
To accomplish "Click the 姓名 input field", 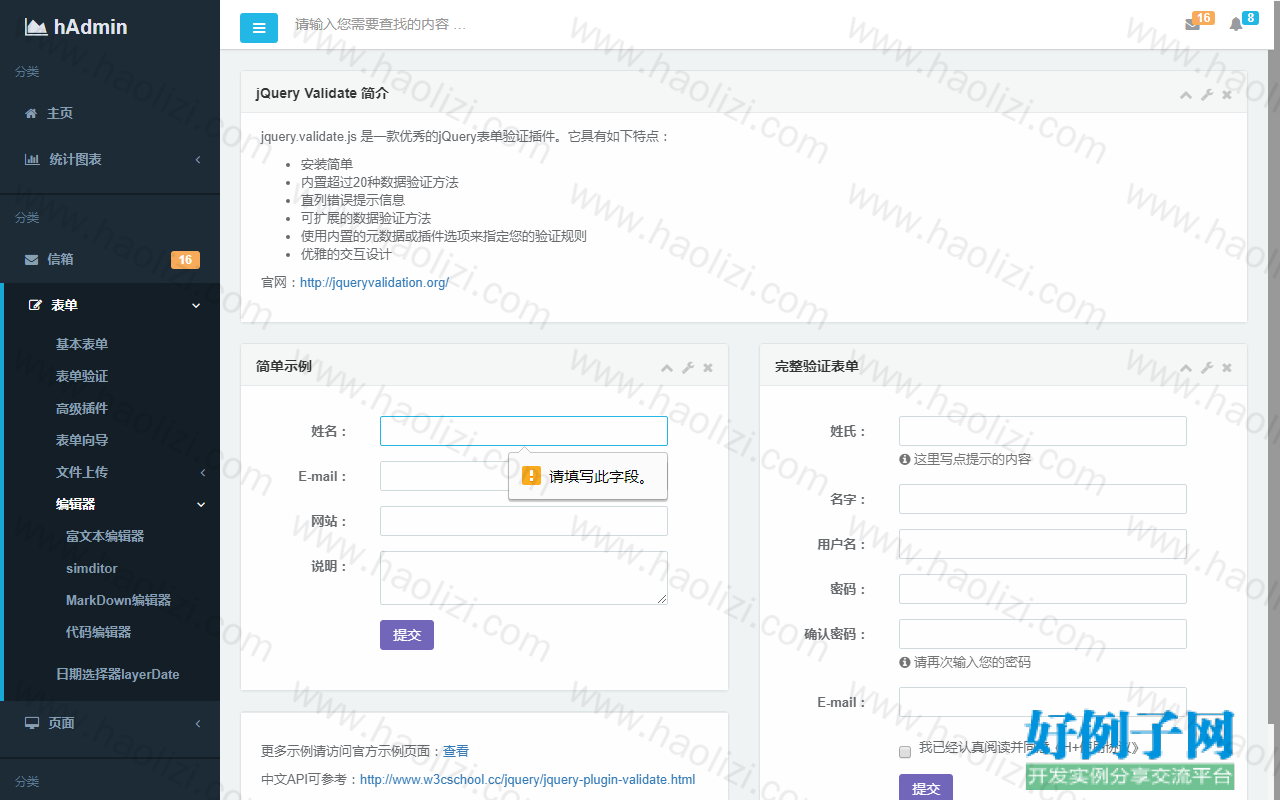I will pyautogui.click(x=524, y=431).
